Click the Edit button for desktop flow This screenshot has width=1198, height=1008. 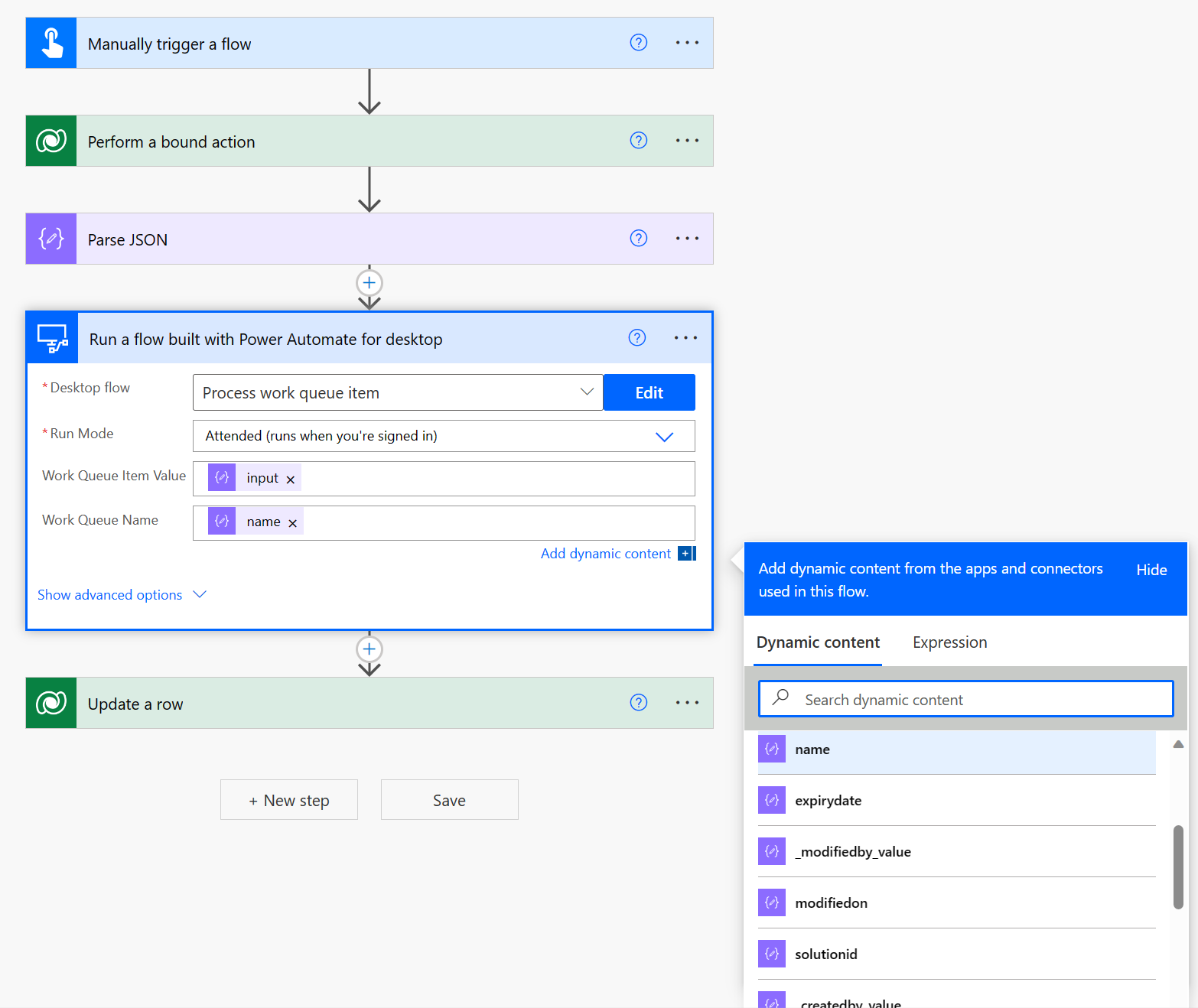649,392
